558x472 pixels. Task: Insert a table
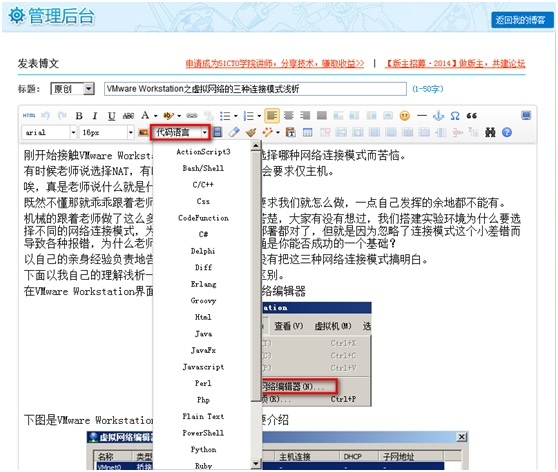(x=308, y=132)
